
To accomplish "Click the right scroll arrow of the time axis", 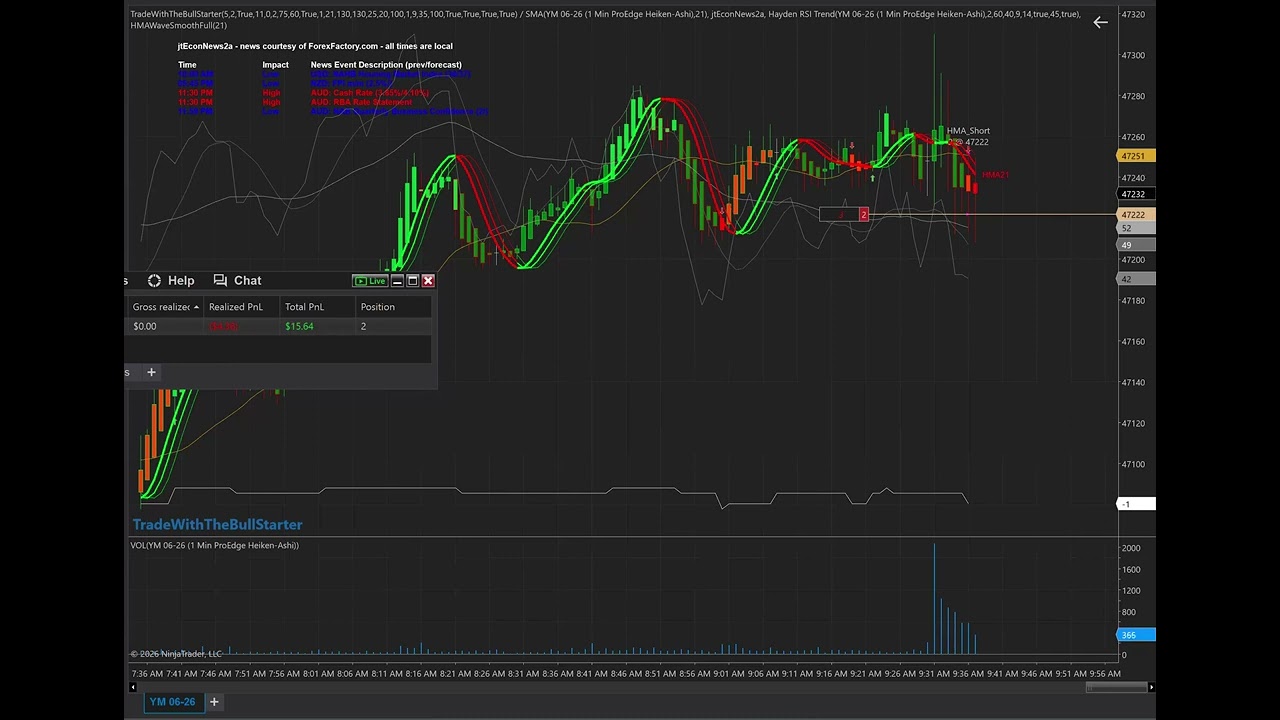I will 1151,687.
